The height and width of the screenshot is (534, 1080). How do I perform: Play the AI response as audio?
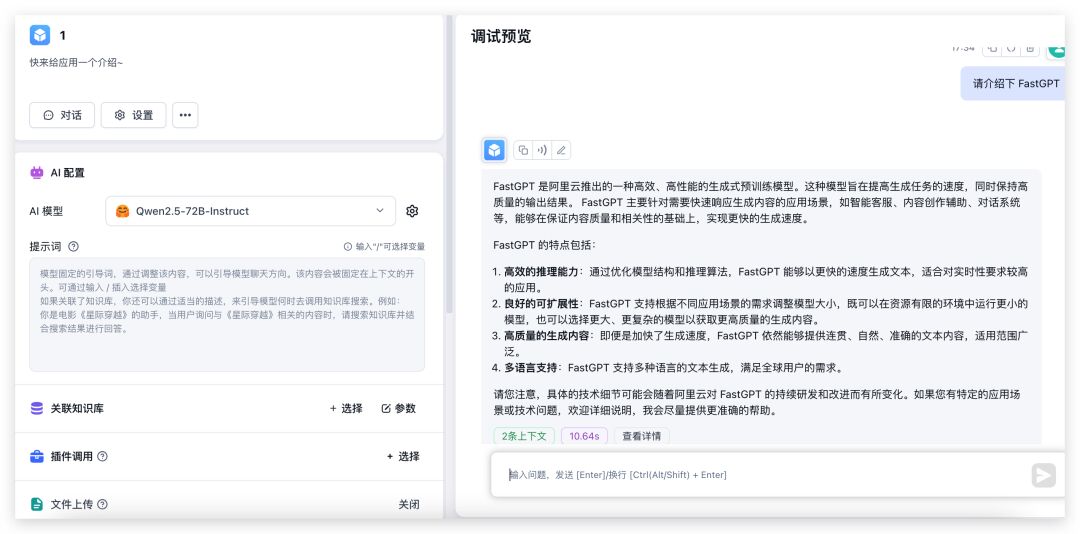tap(542, 150)
